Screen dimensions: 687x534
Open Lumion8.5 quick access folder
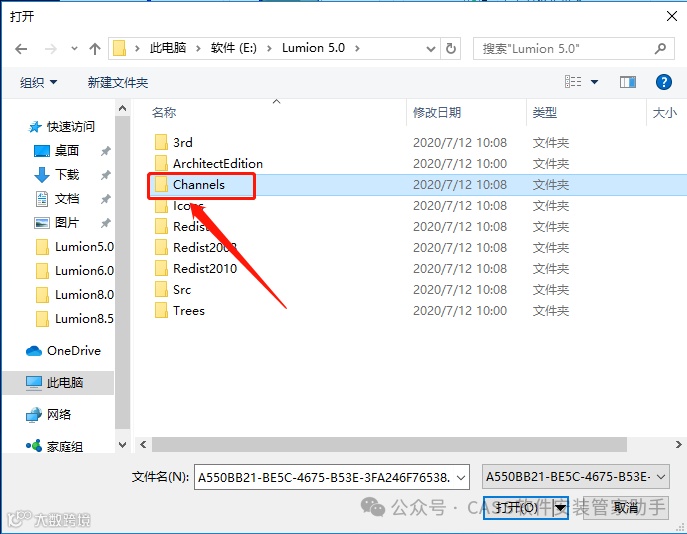[x=84, y=318]
